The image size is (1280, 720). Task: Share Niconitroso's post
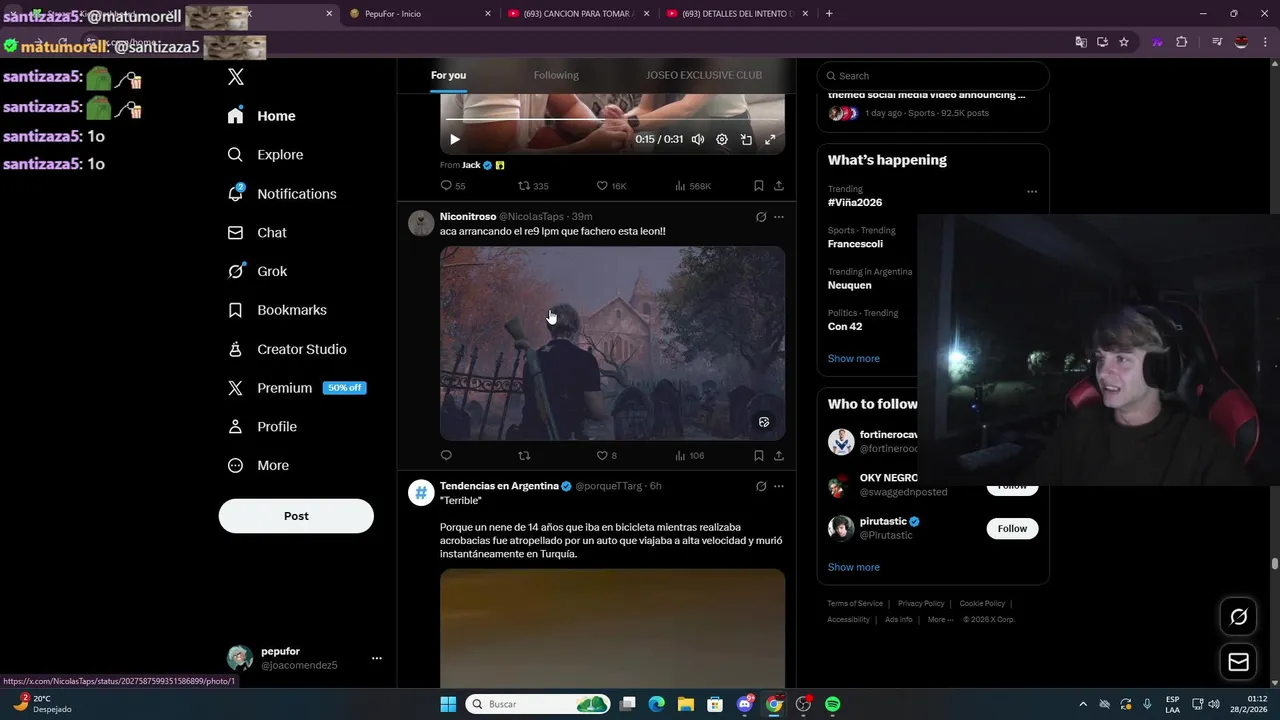(779, 456)
